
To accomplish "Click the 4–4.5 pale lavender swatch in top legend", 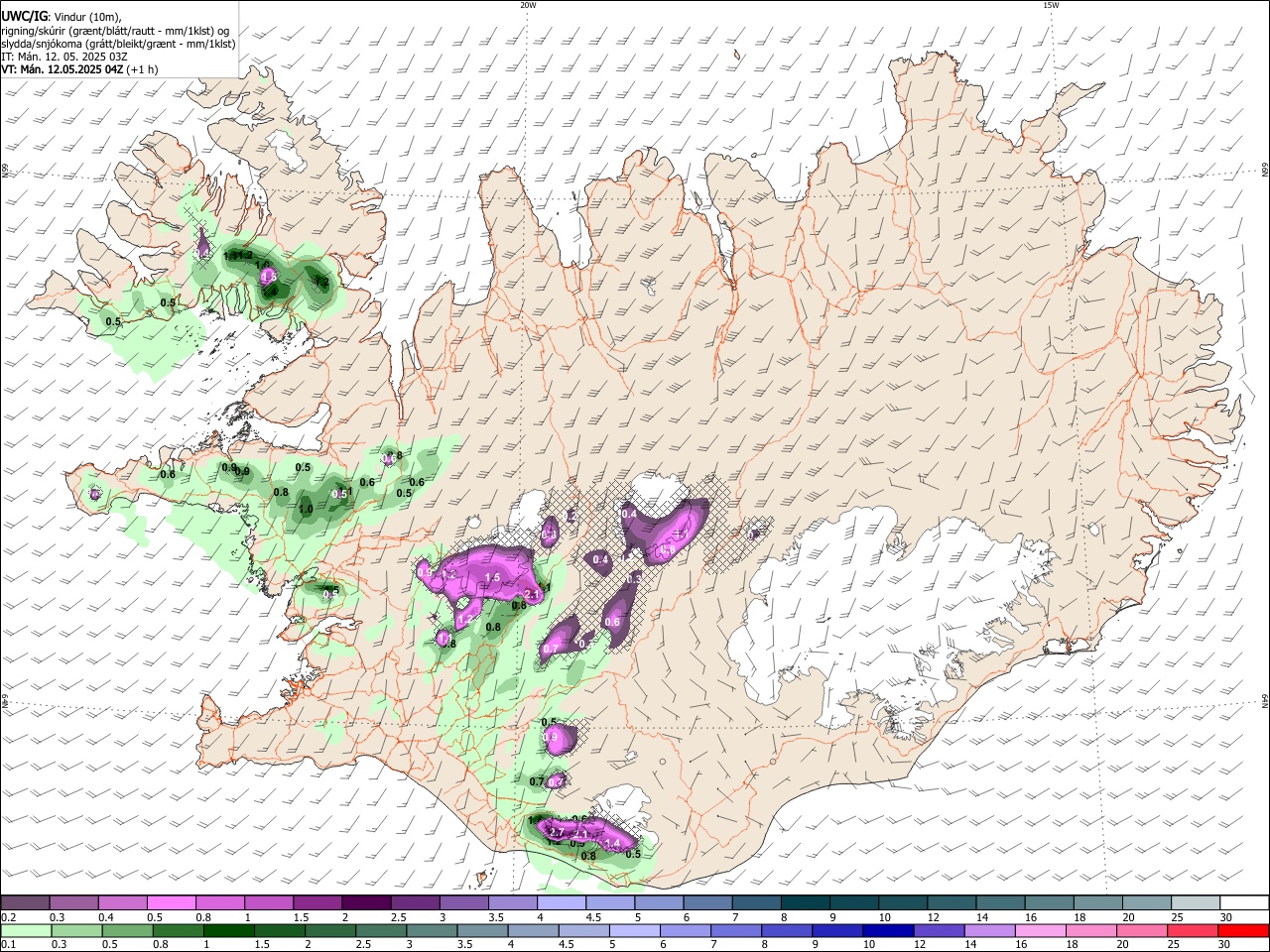I will [x=561, y=902].
